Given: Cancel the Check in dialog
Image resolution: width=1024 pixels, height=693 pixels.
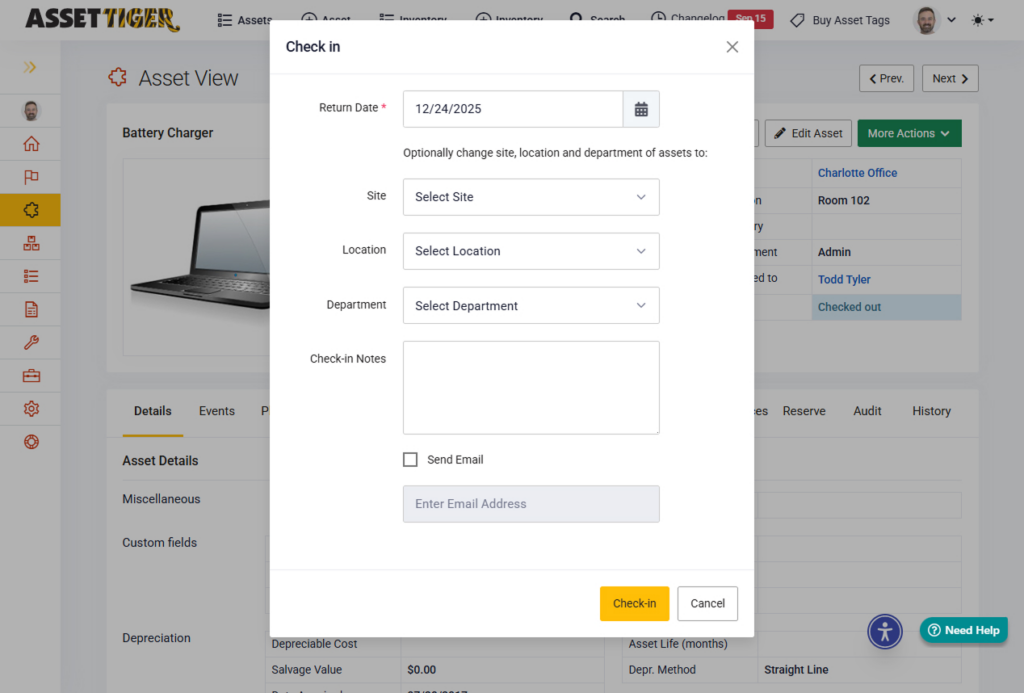Looking at the screenshot, I should (707, 603).
